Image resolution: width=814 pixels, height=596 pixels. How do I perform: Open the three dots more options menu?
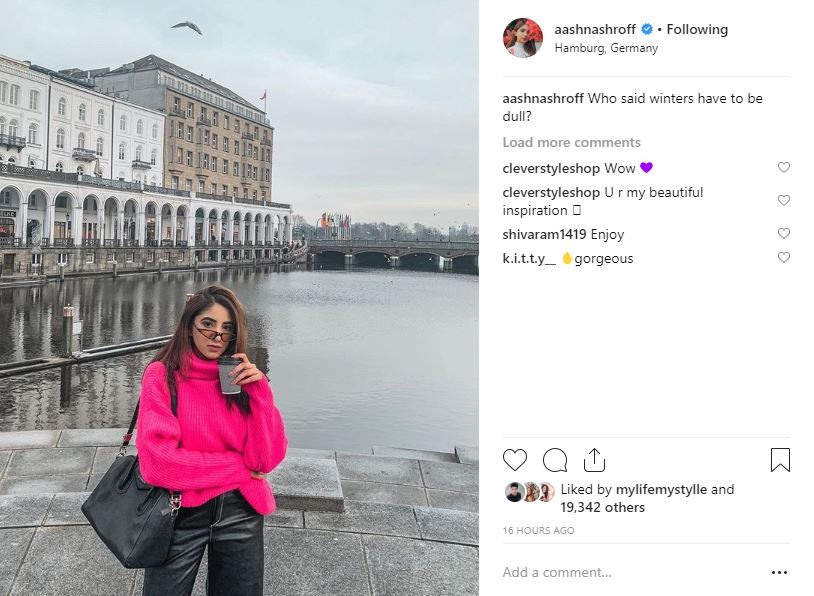(779, 572)
